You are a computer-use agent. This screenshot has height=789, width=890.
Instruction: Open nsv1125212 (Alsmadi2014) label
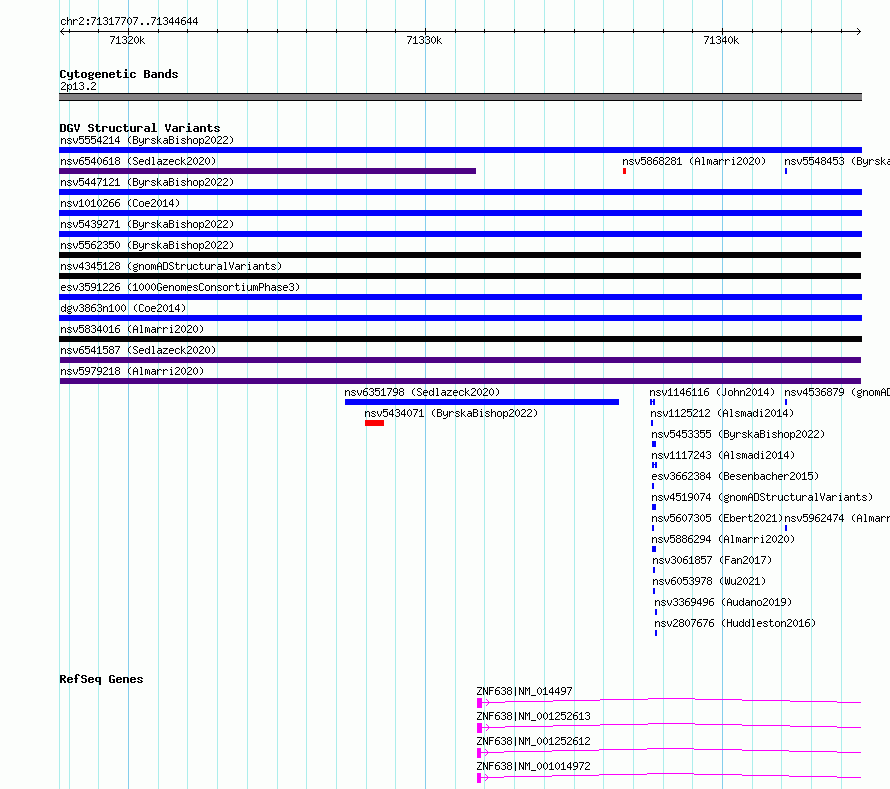[x=722, y=413]
